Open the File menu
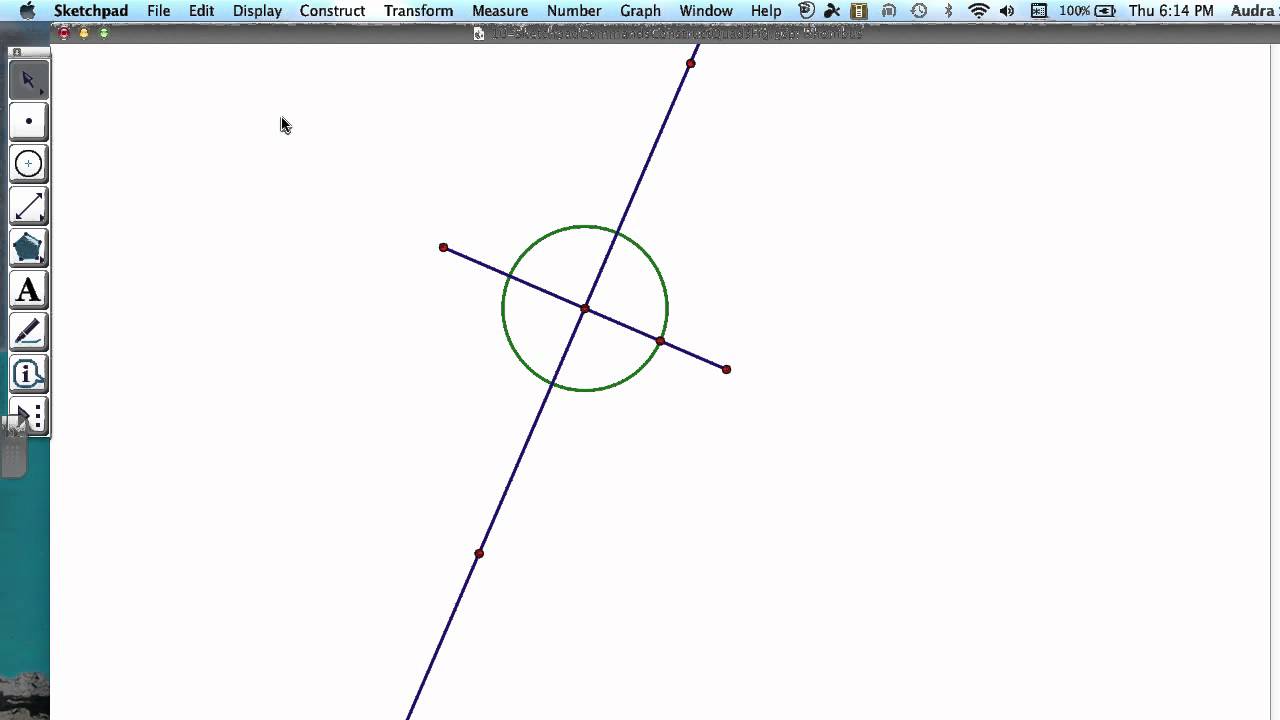 tap(159, 11)
